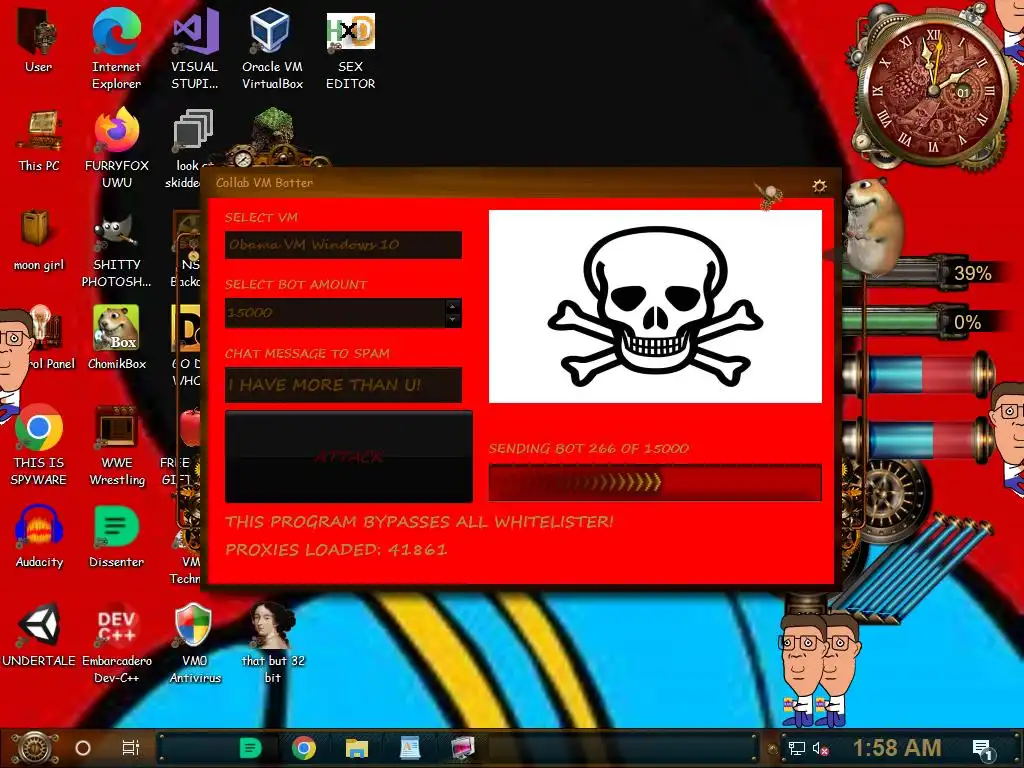Open the Audacity desktop icon
1024x768 pixels.
click(39, 536)
